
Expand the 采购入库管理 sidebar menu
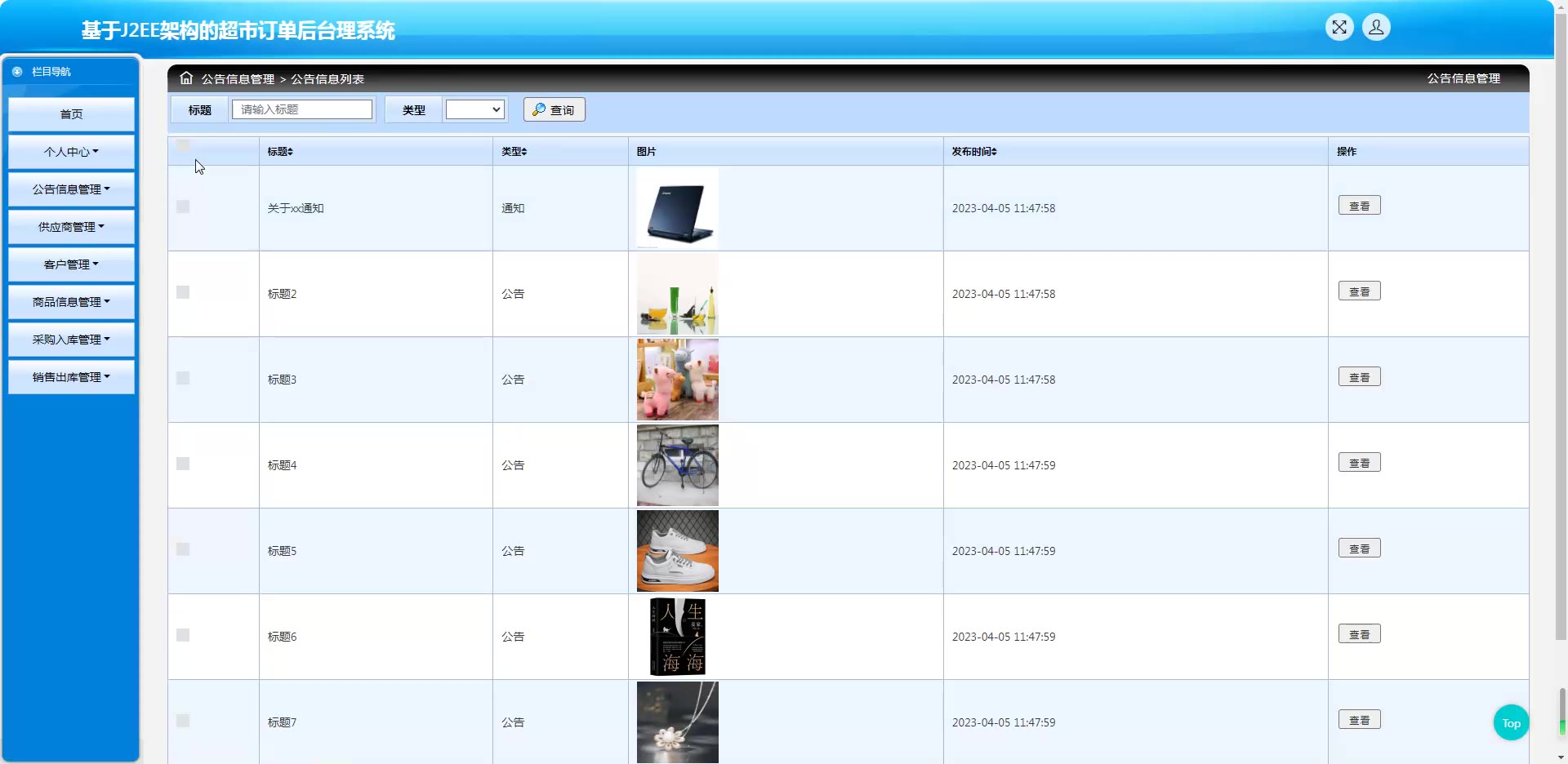coord(71,340)
